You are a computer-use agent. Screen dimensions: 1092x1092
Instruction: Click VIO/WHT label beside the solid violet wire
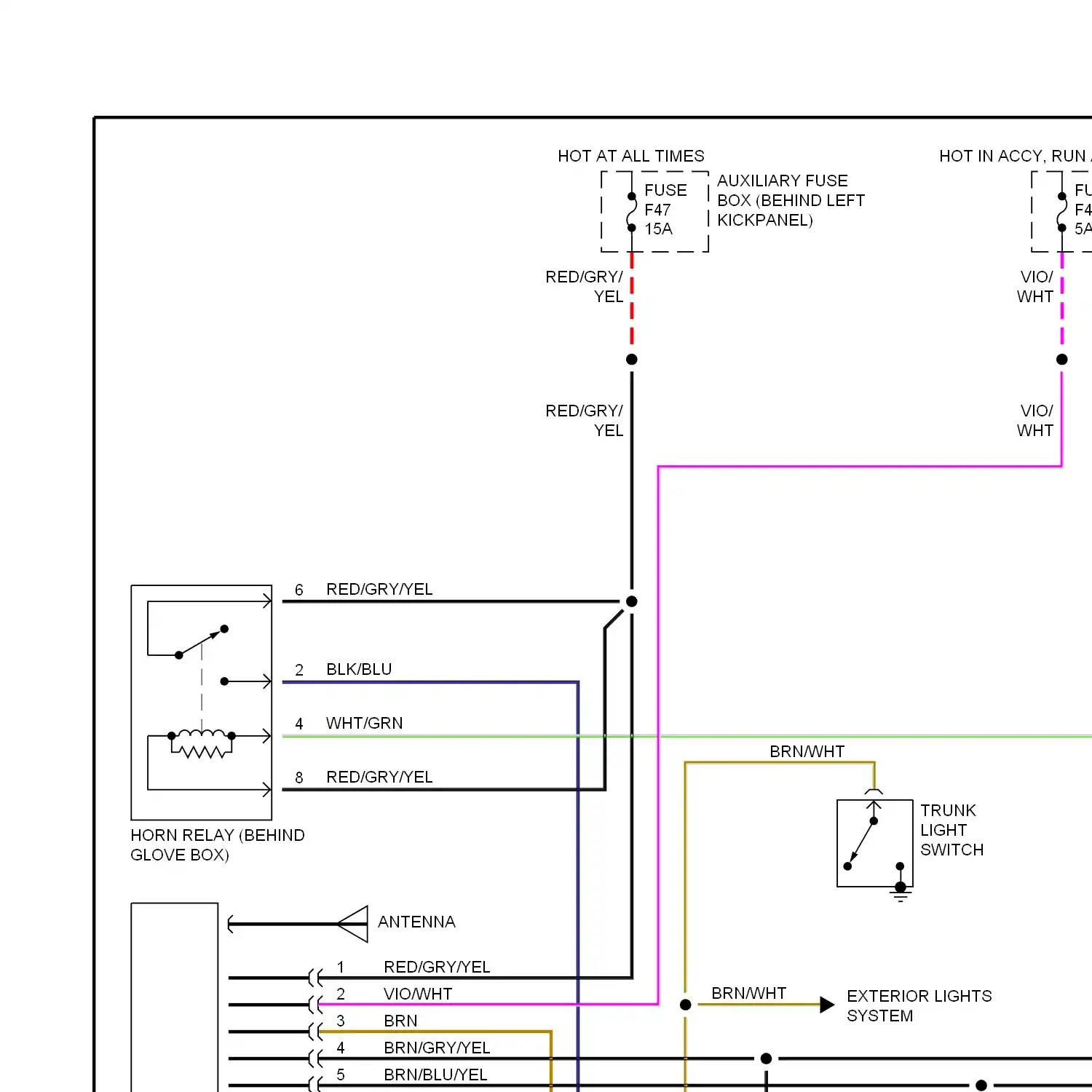(x=1035, y=421)
